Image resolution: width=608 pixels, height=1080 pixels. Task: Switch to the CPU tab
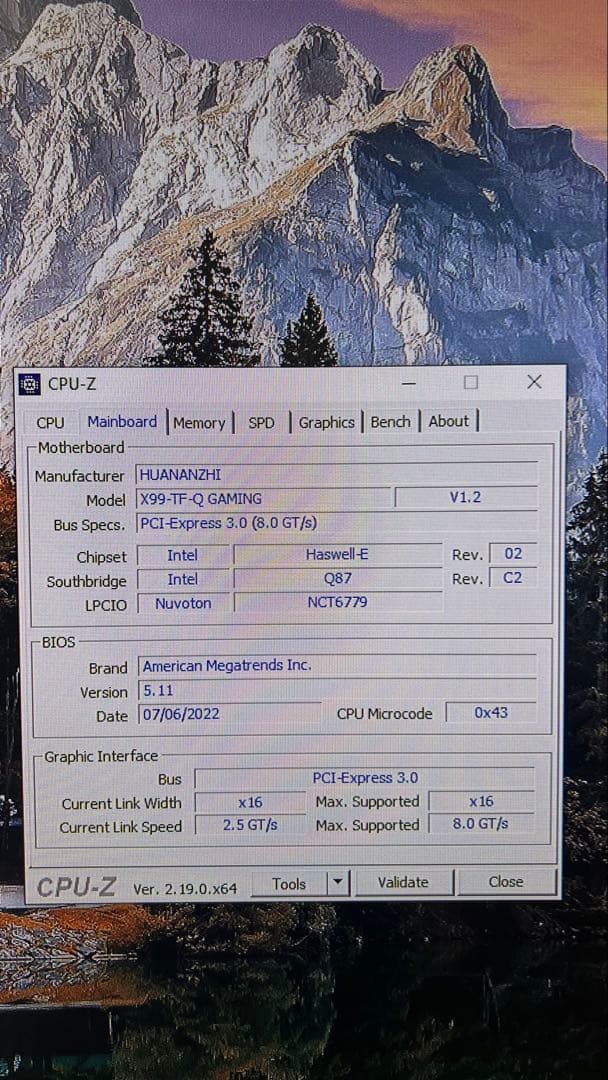(50, 423)
